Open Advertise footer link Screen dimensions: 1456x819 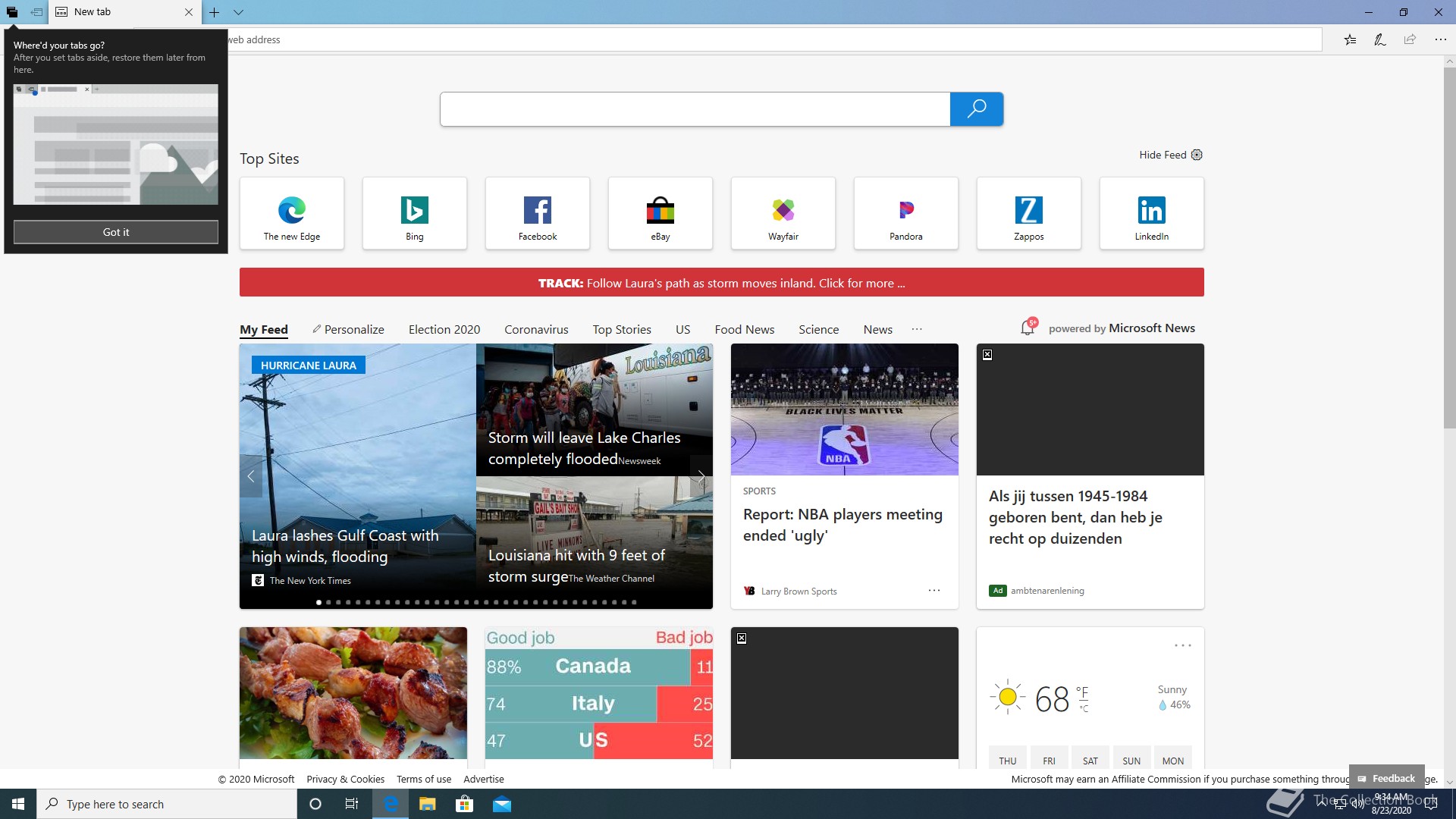click(x=484, y=779)
